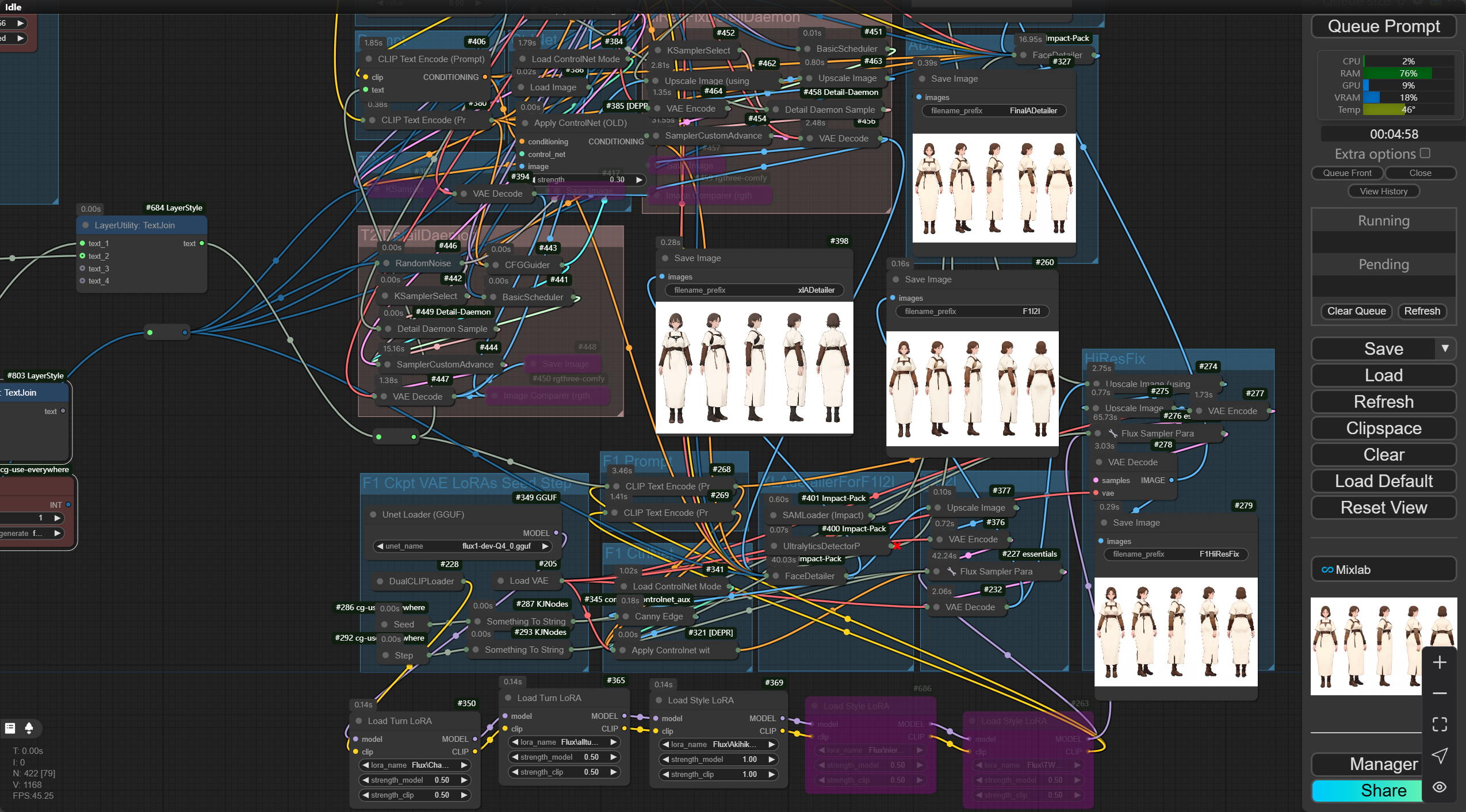Open the list panel icon at bottom left
Image resolution: width=1466 pixels, height=812 pixels.
click(x=10, y=728)
